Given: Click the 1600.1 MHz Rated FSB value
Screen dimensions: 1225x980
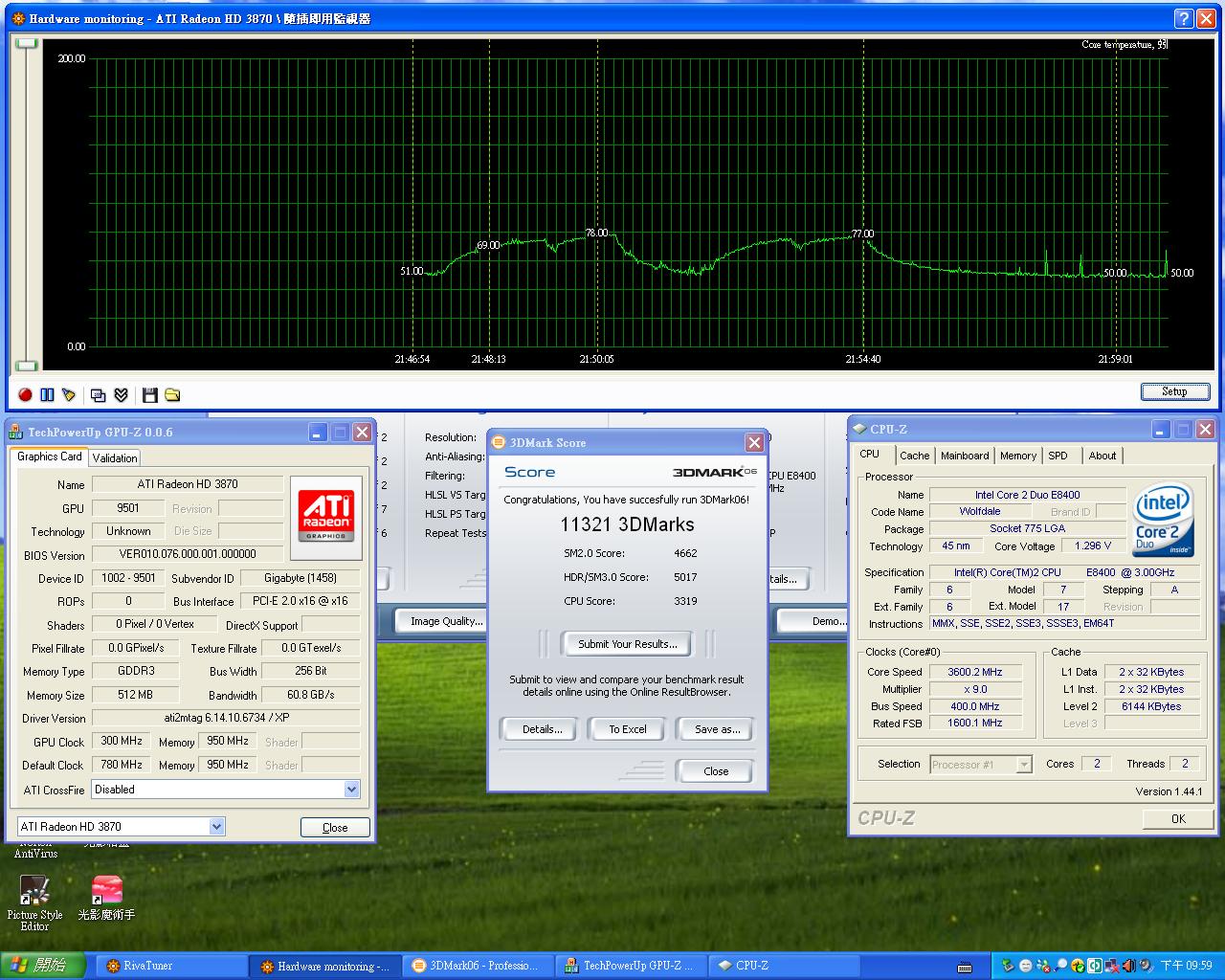Looking at the screenshot, I should pos(974,724).
